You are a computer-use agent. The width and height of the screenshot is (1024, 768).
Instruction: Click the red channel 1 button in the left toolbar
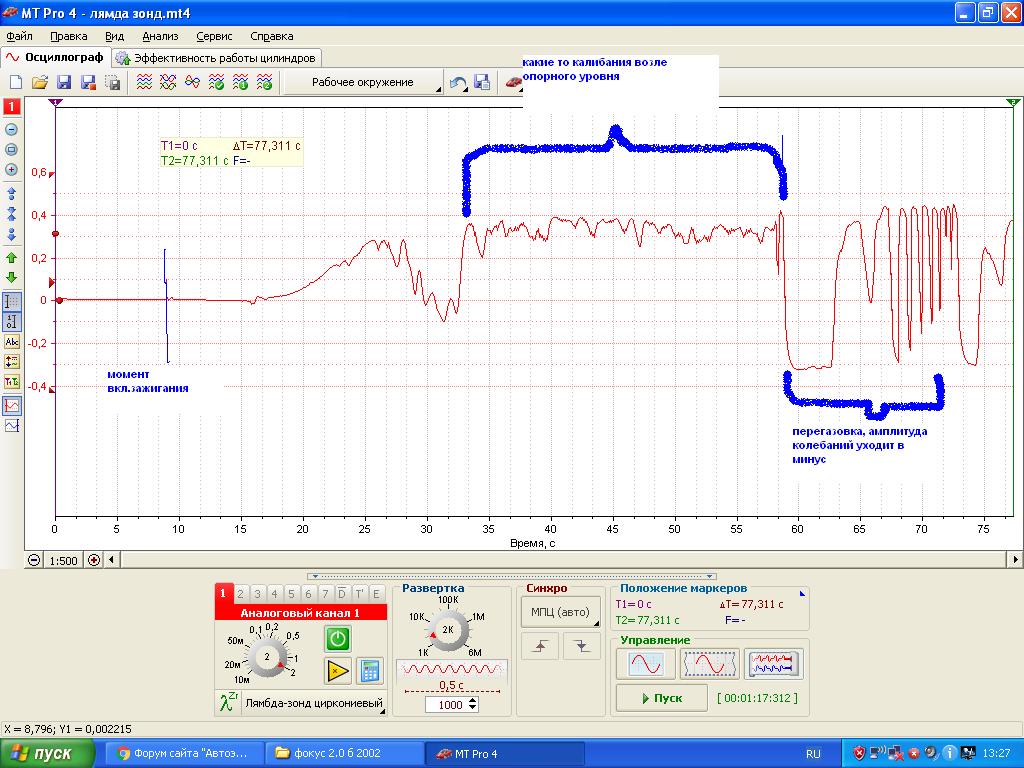click(x=12, y=106)
